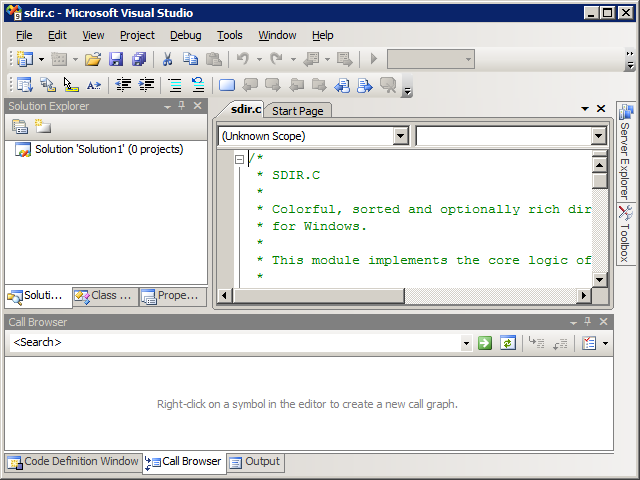Viewport: 640px width, 480px height.
Task: Click the New Project toolbar icon
Action: (x=25, y=59)
